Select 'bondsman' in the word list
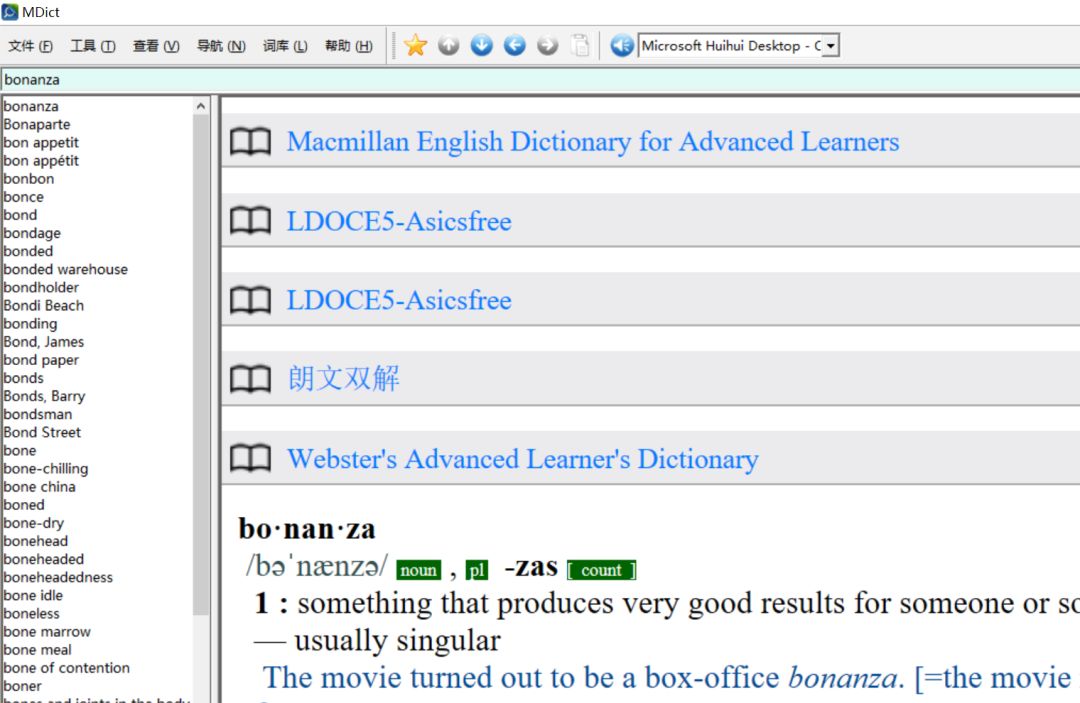 (x=38, y=415)
